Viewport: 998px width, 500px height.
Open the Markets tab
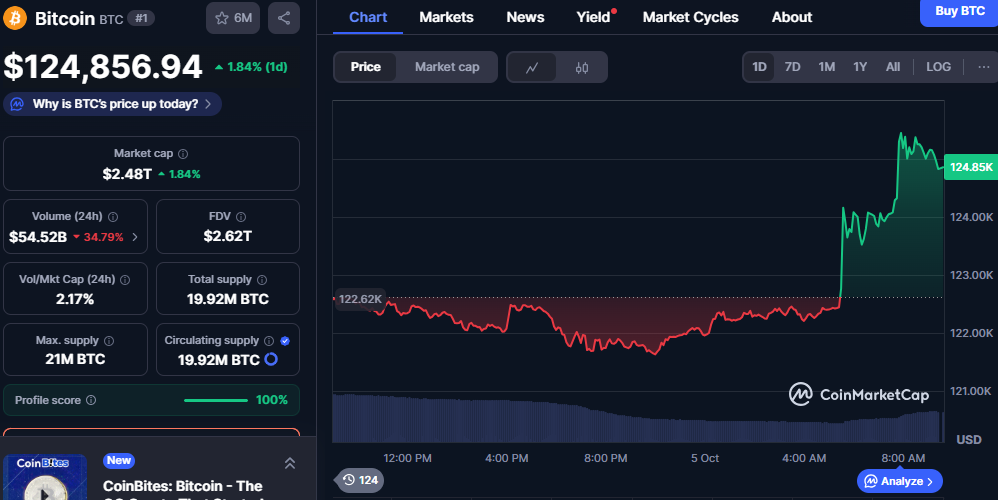click(446, 17)
